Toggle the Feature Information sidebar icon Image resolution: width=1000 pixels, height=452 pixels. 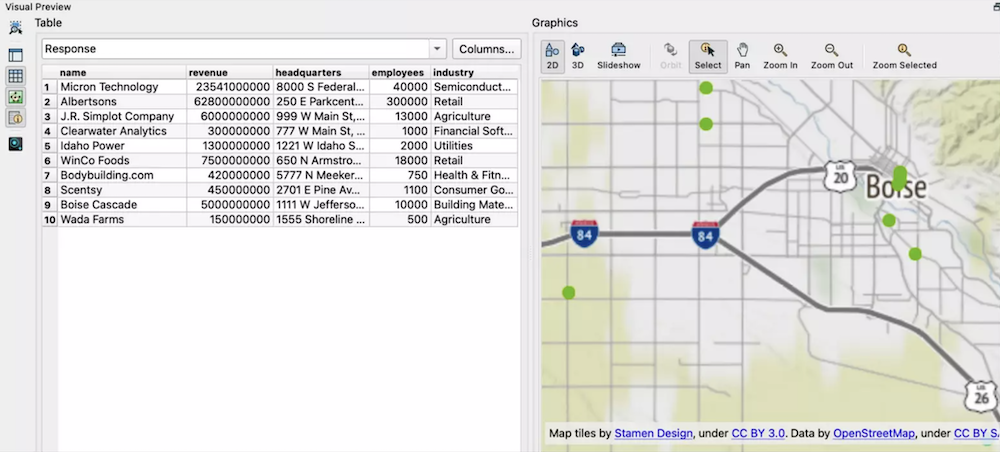(x=16, y=118)
